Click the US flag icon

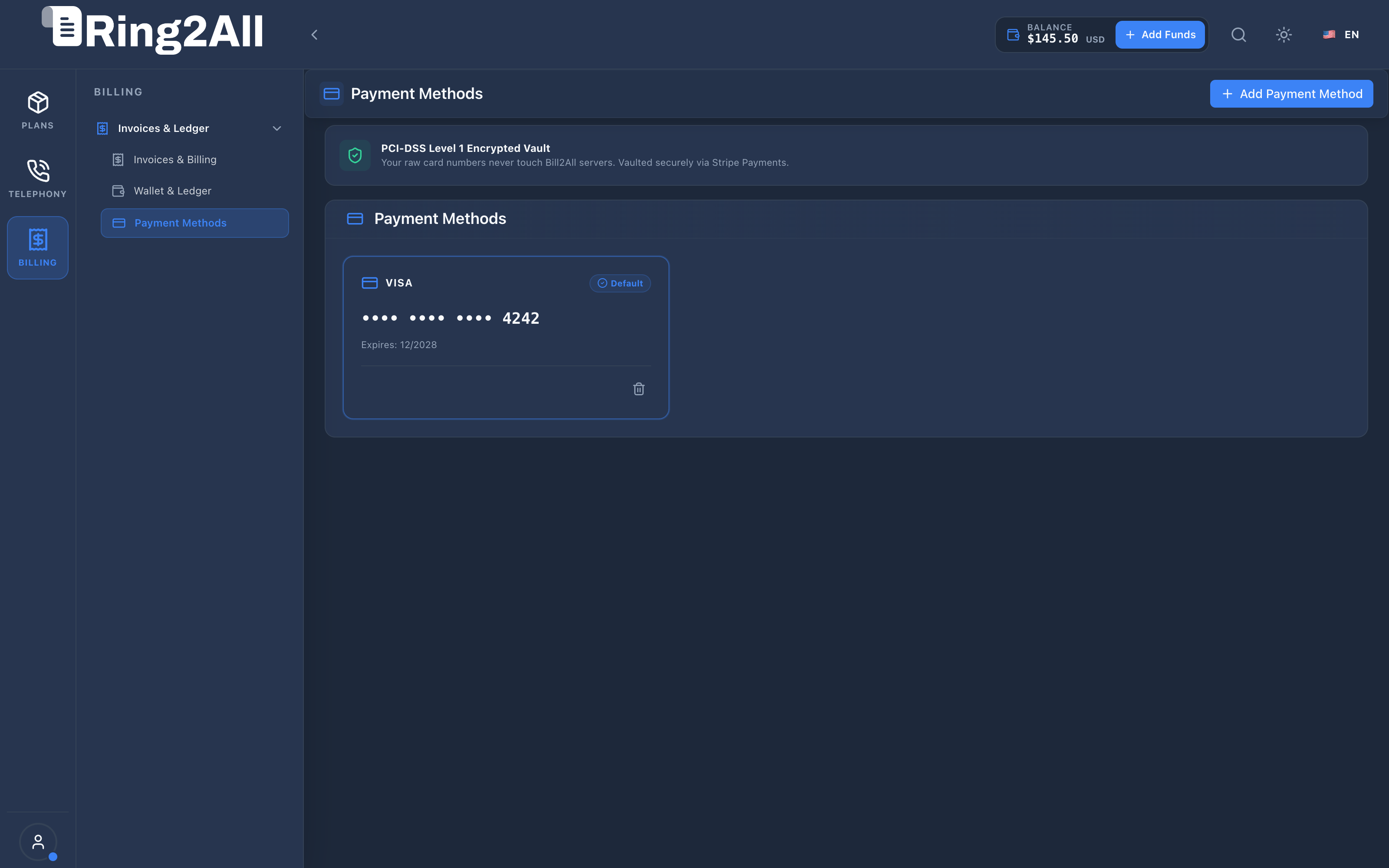1329,34
